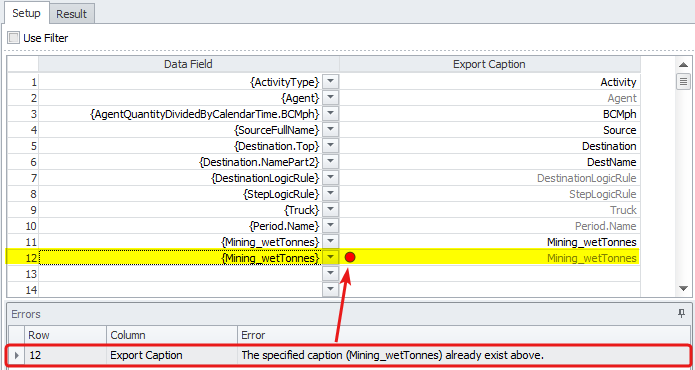The image size is (695, 370).
Task: Open dropdown for {Period.Name} field
Action: (330, 226)
